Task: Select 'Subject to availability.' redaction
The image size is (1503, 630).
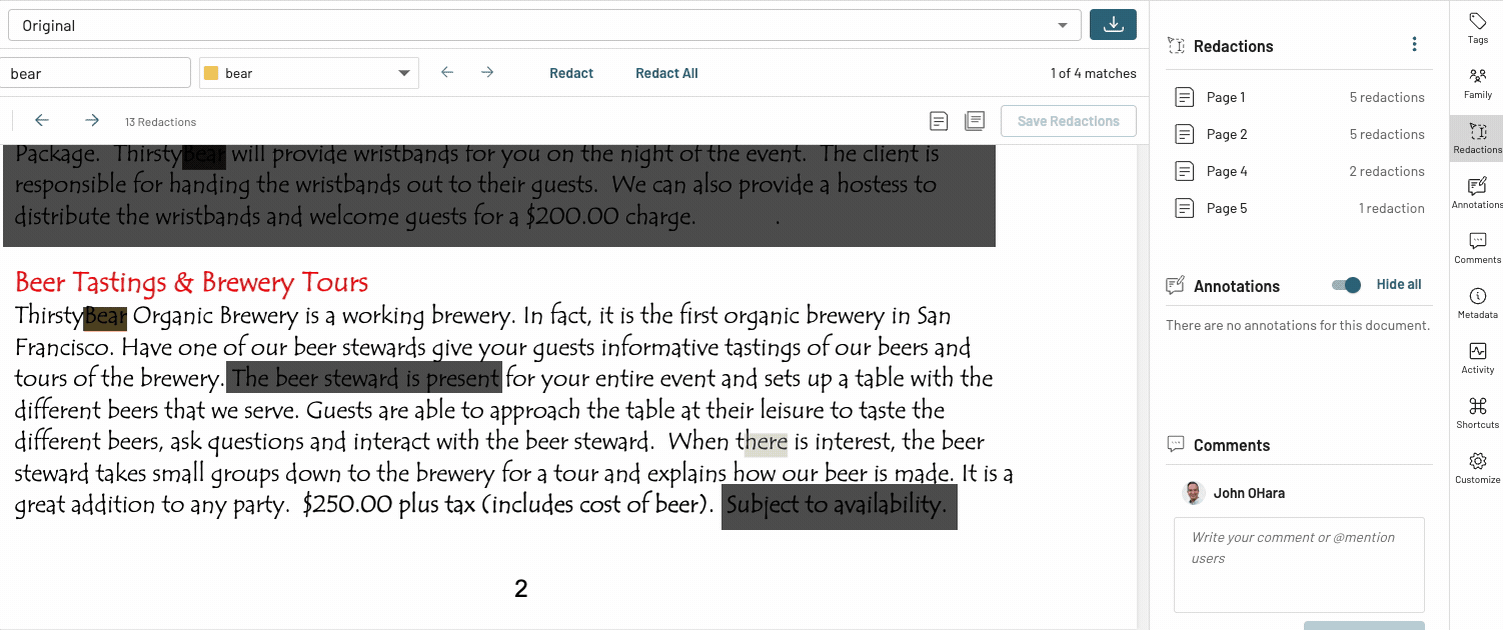Action: click(839, 506)
